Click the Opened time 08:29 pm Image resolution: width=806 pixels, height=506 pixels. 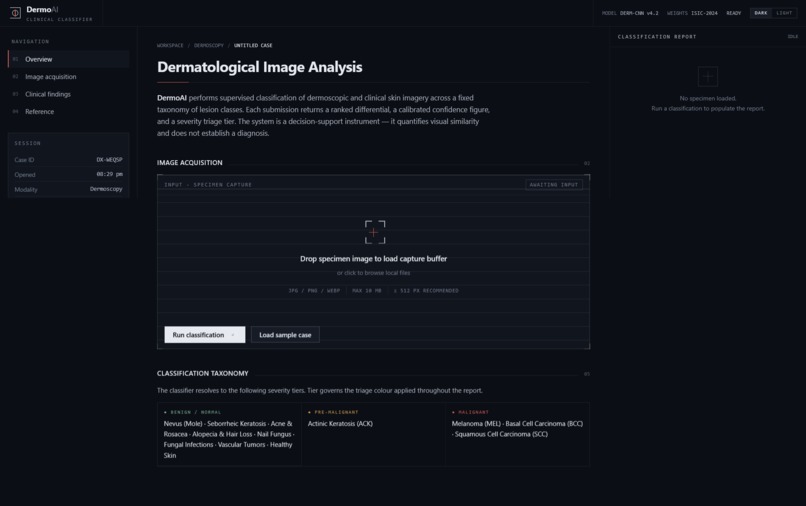click(x=109, y=174)
